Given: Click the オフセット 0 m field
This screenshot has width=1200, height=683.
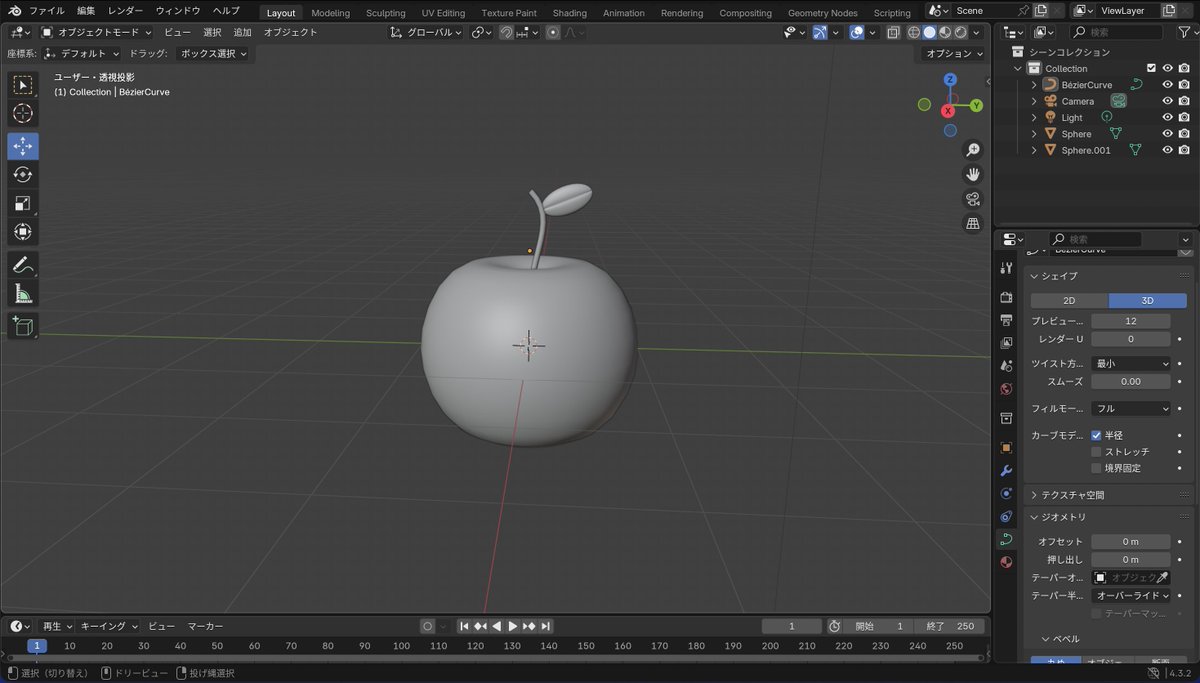Looking at the screenshot, I should point(1130,542).
